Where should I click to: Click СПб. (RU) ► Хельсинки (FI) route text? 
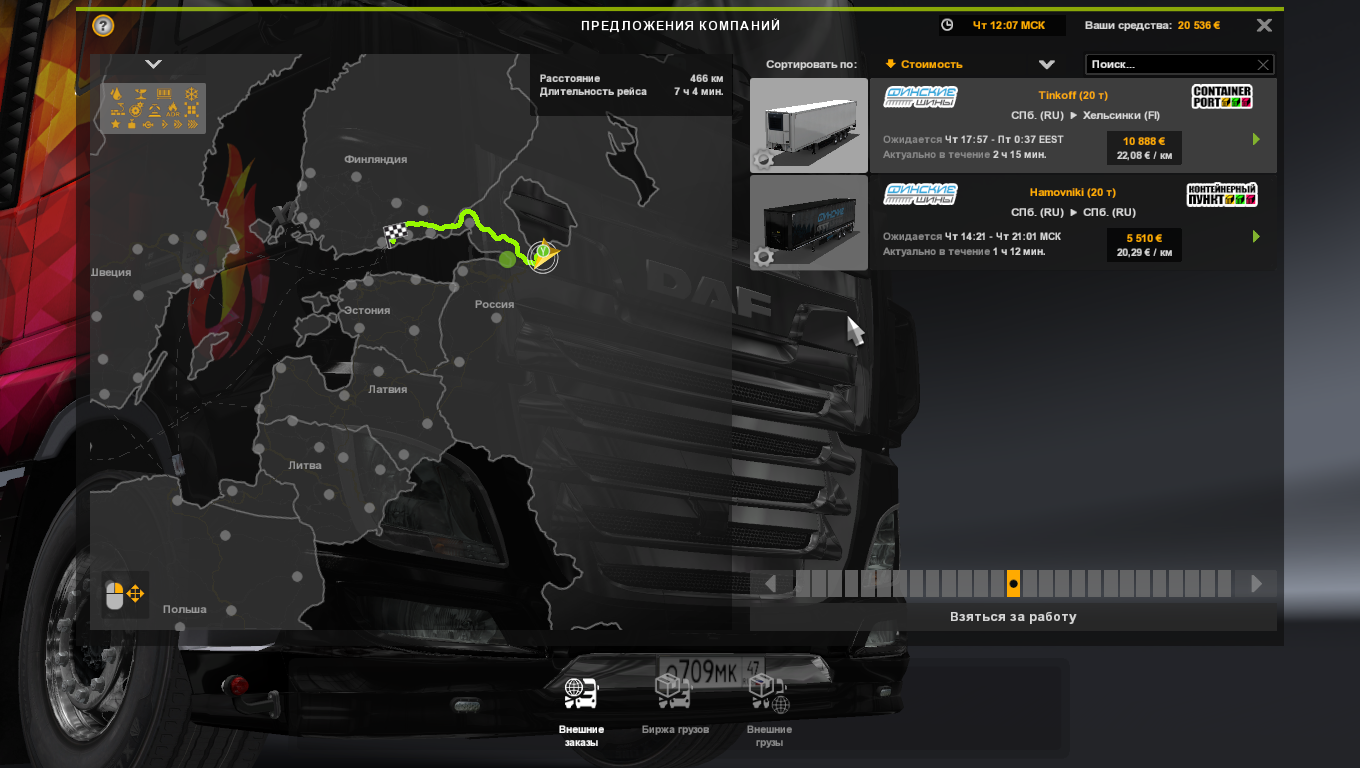(x=1085, y=115)
